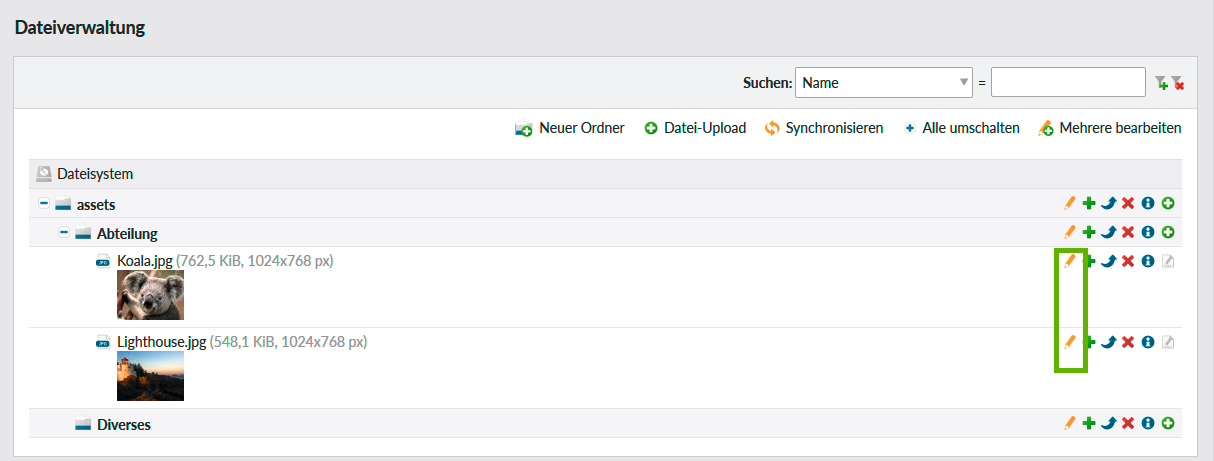Collapse the assets folder tree node
Screen dimensions: 1214x461
click(43, 204)
